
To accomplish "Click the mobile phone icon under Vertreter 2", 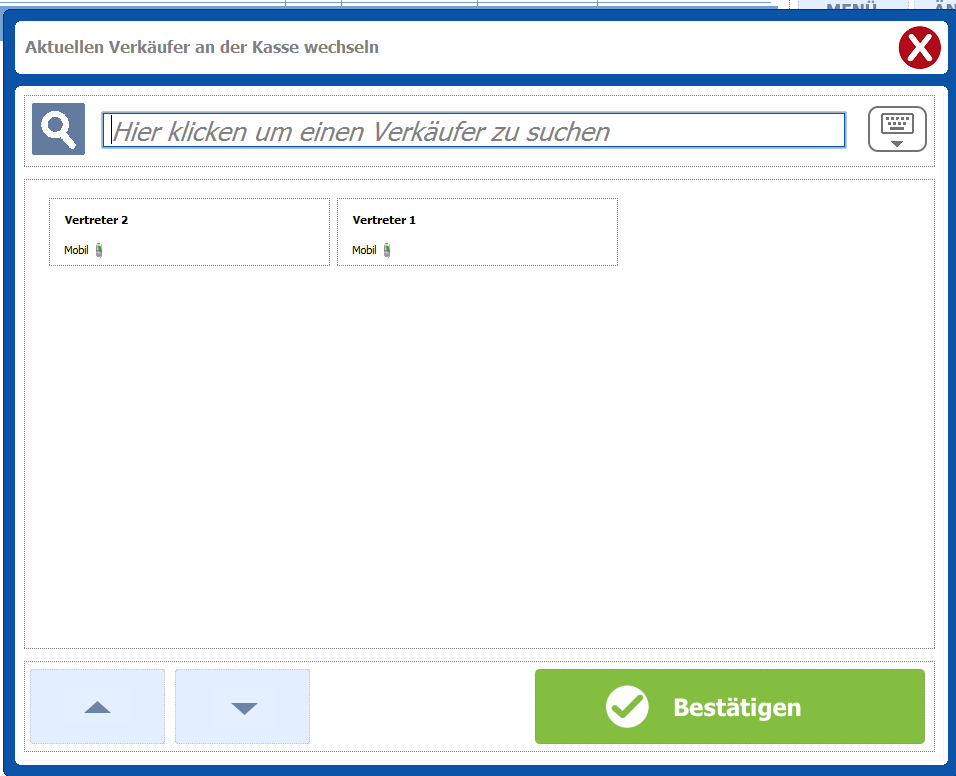I will point(99,250).
